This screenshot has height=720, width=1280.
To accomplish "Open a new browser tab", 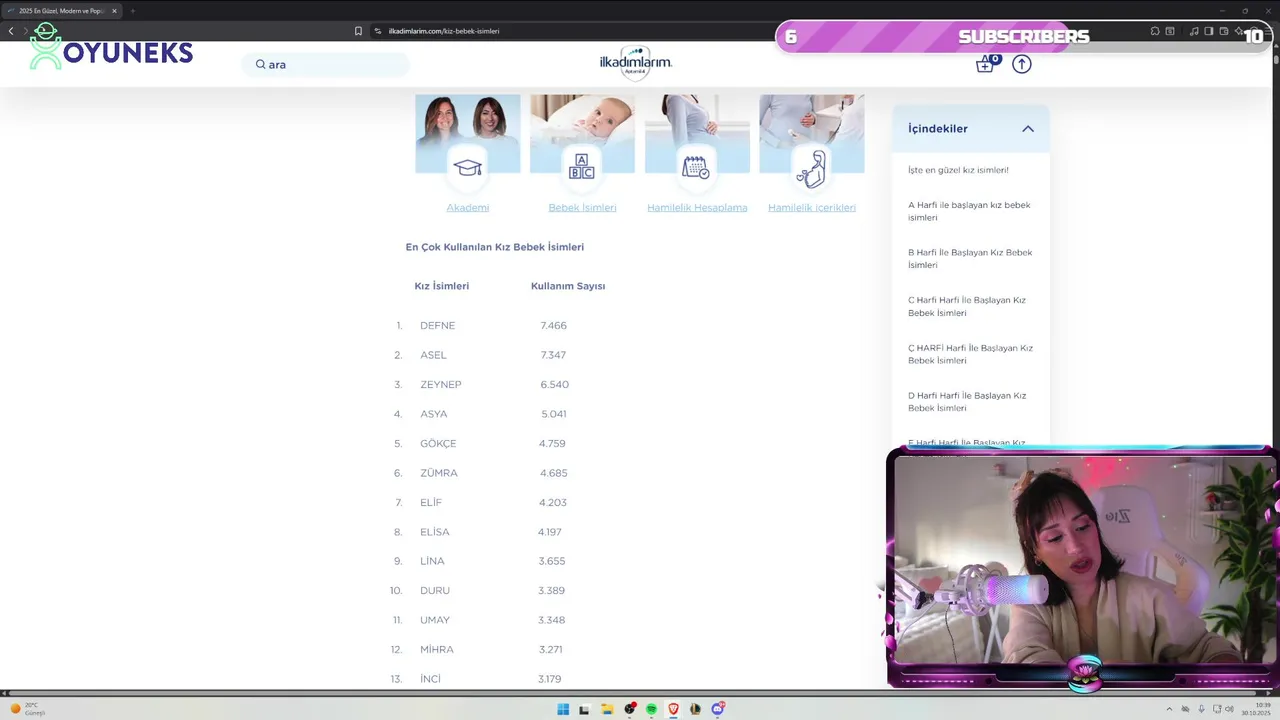I will tap(132, 11).
